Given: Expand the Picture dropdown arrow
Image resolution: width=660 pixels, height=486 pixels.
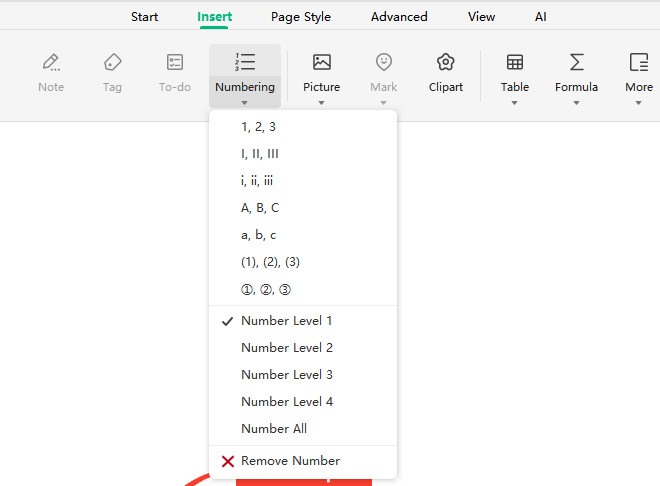Looking at the screenshot, I should point(321,102).
